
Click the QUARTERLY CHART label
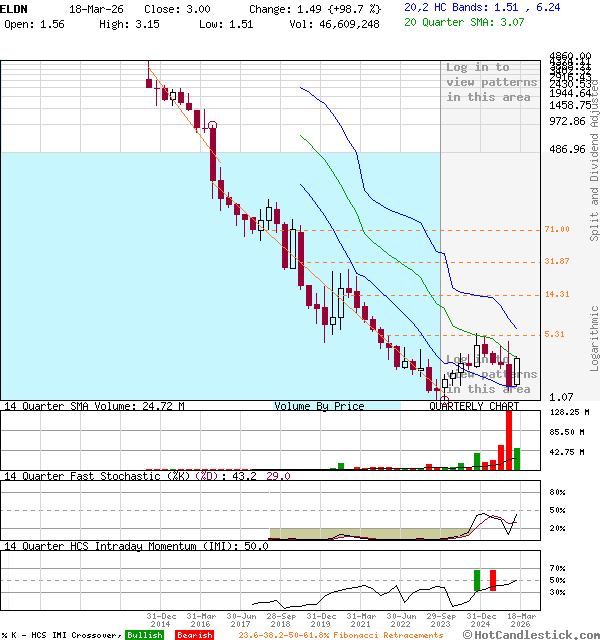tap(474, 407)
